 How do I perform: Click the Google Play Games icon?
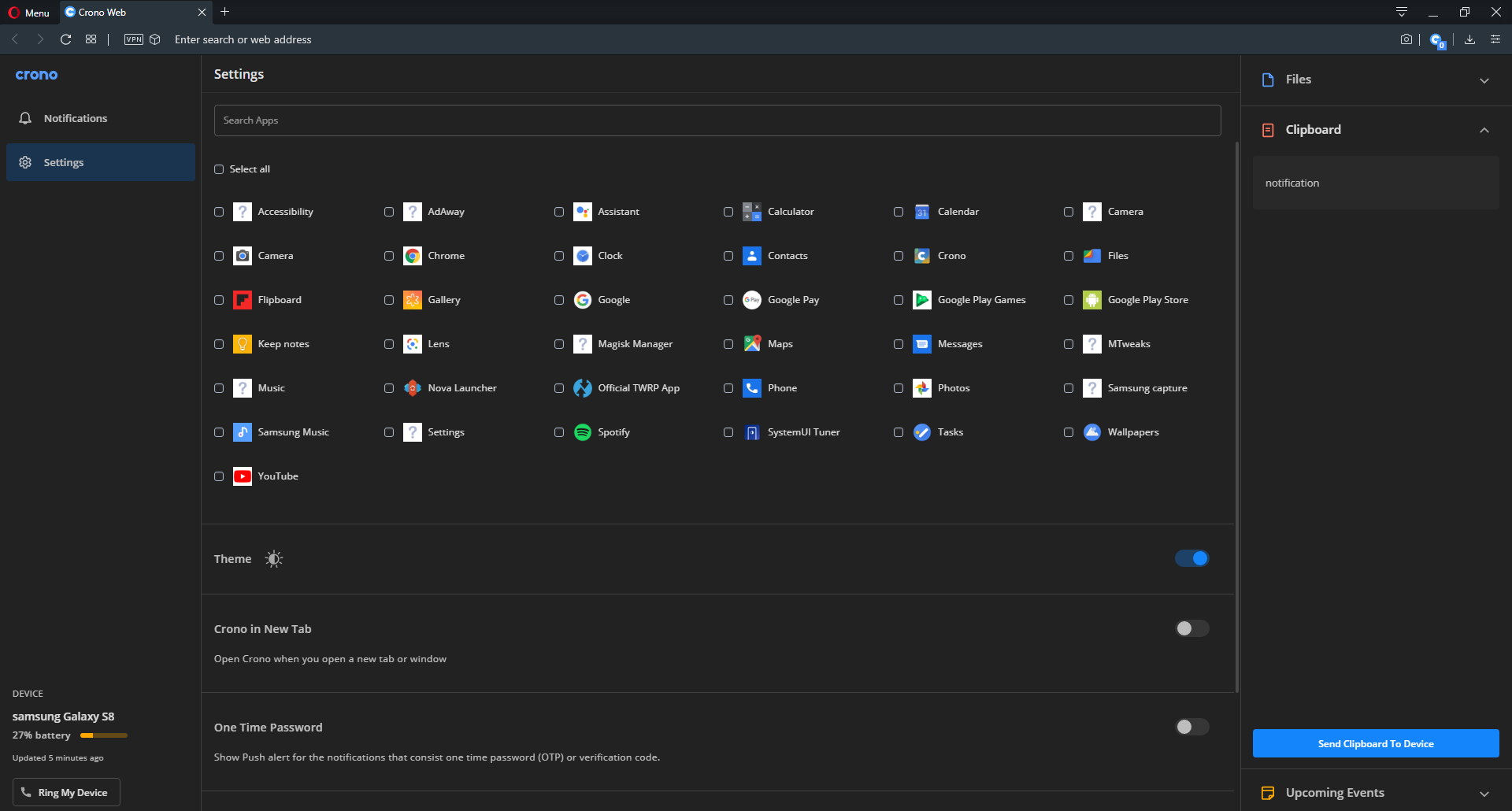click(x=922, y=300)
